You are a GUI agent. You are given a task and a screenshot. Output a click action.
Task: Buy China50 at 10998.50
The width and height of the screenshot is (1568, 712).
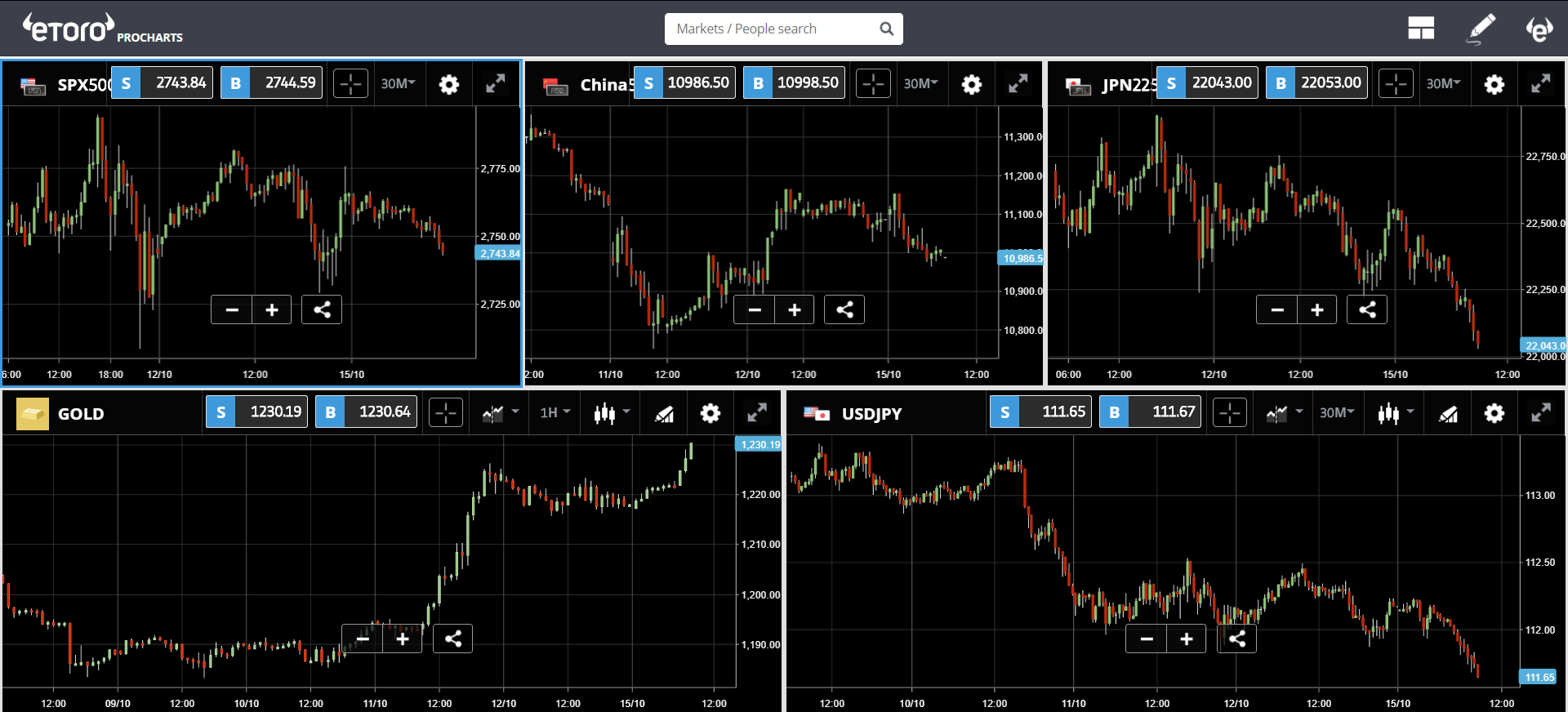tap(794, 82)
